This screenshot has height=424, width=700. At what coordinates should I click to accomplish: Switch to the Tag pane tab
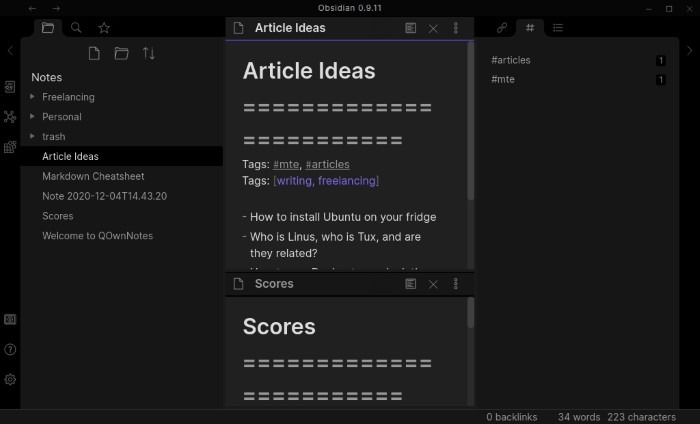pyautogui.click(x=530, y=28)
